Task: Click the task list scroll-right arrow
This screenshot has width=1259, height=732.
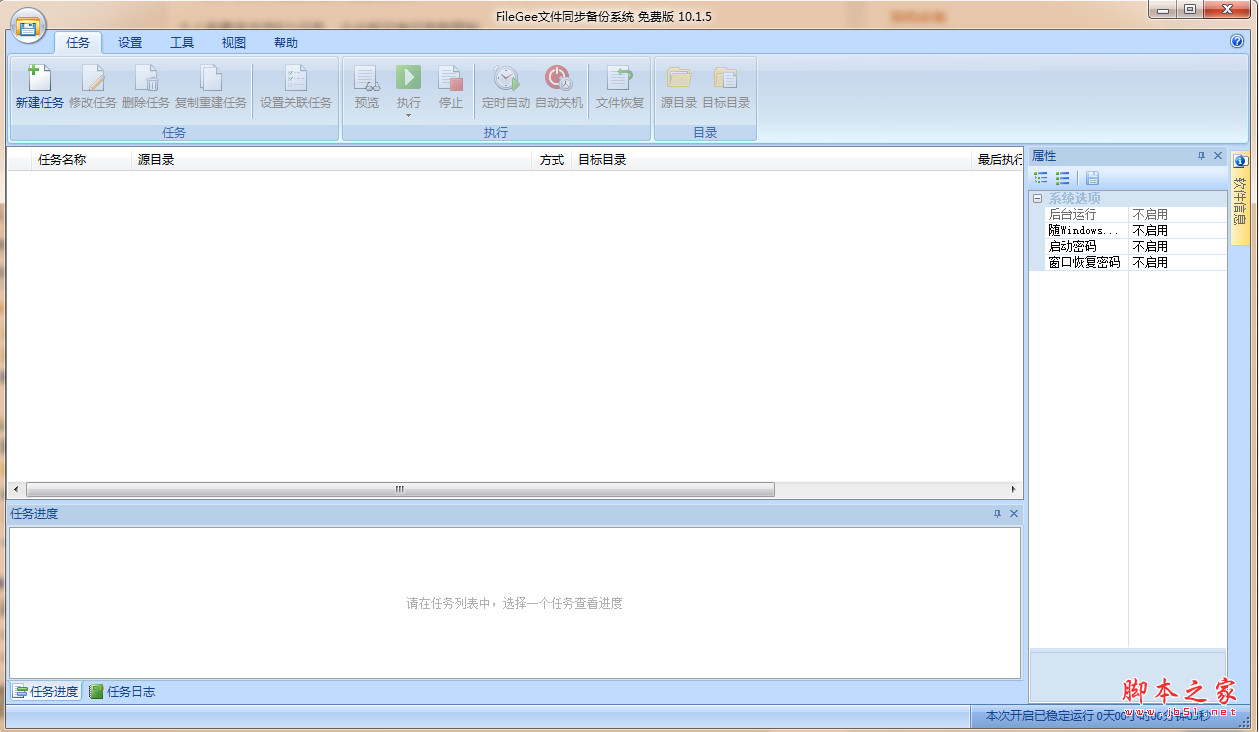Action: click(1013, 489)
